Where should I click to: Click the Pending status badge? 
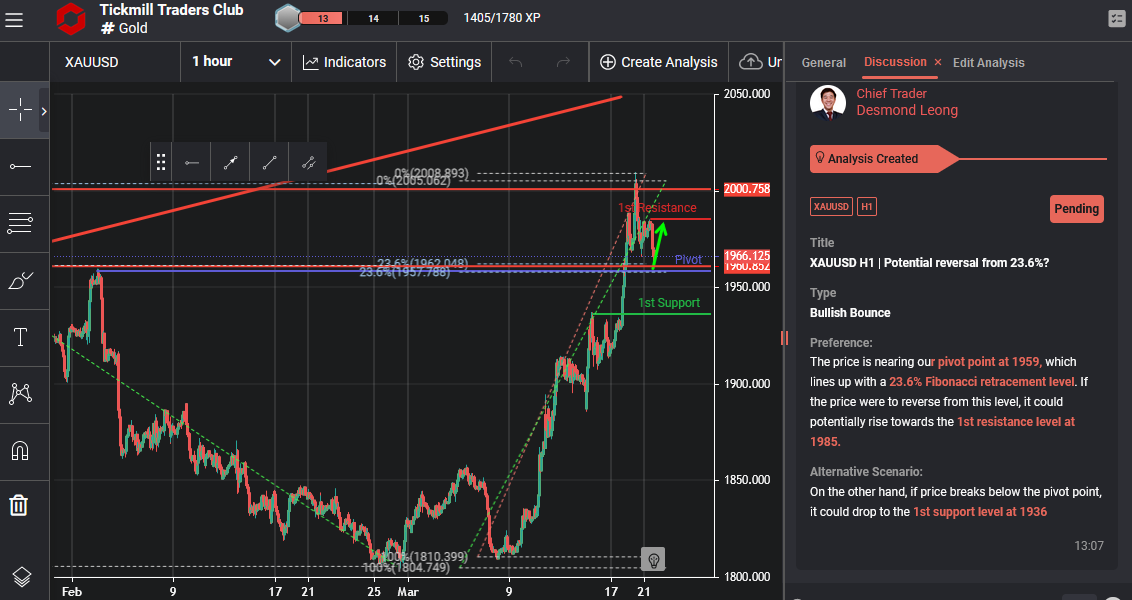[1076, 209]
